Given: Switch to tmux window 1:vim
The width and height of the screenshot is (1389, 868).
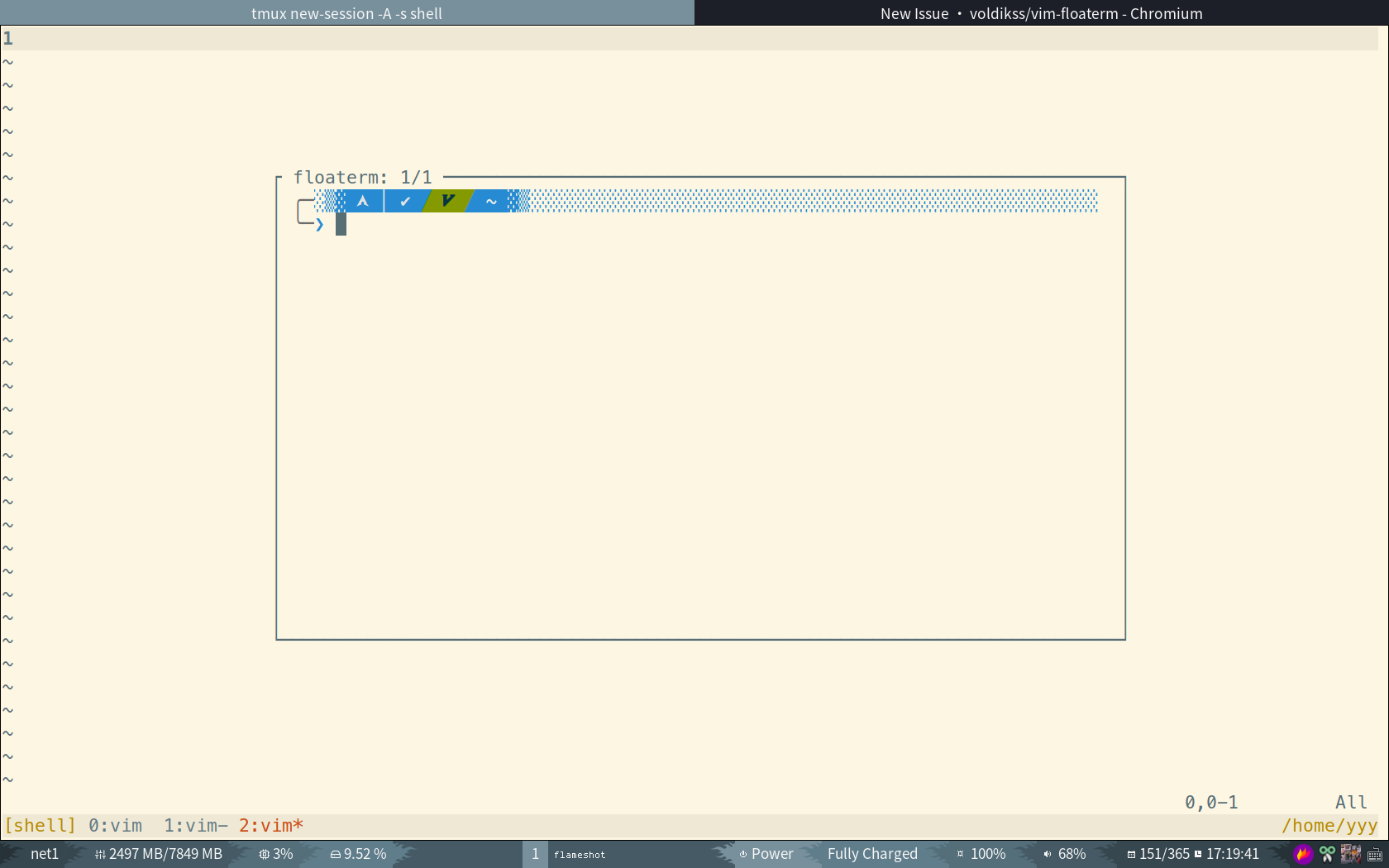Looking at the screenshot, I should 189,825.
